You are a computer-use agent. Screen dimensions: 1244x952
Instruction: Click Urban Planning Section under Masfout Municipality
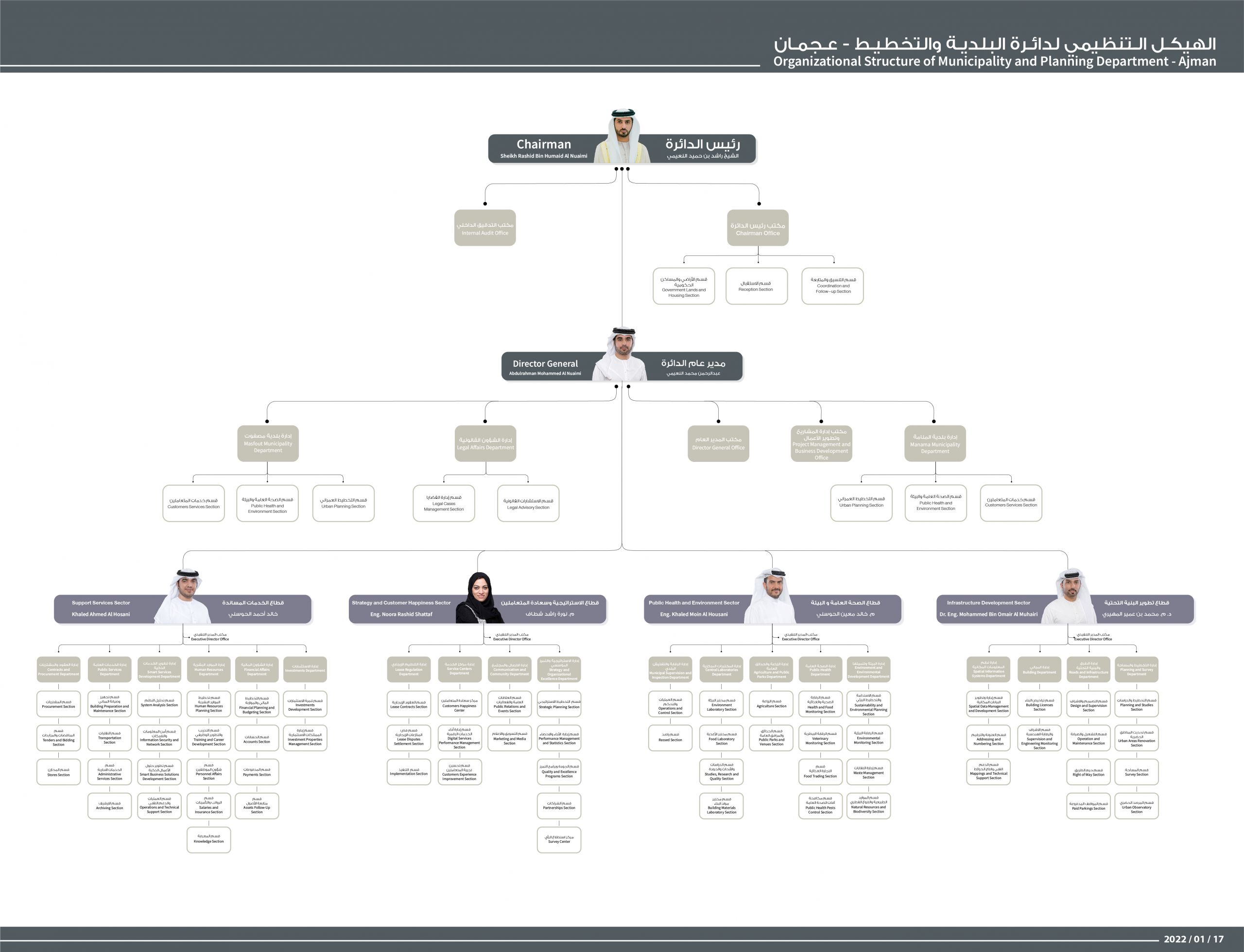click(343, 503)
